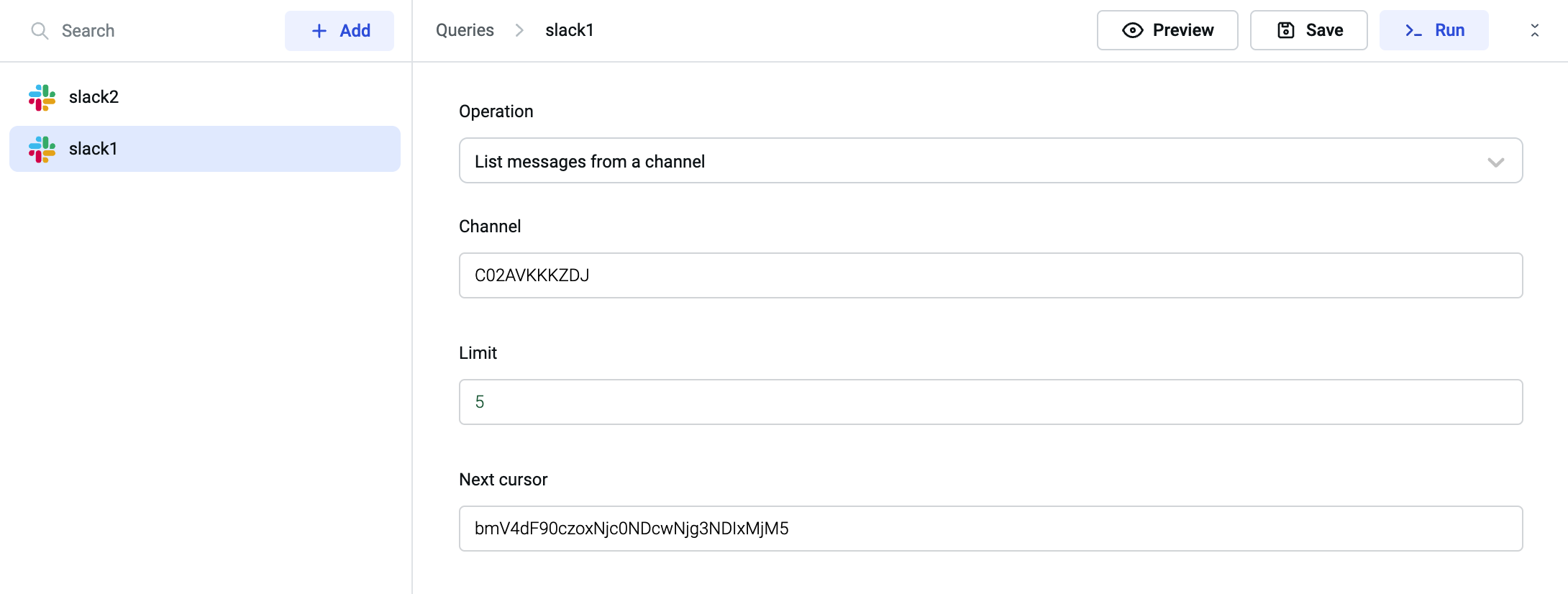Click the slack1 Slack logo icon
1568x594 pixels.
point(42,149)
